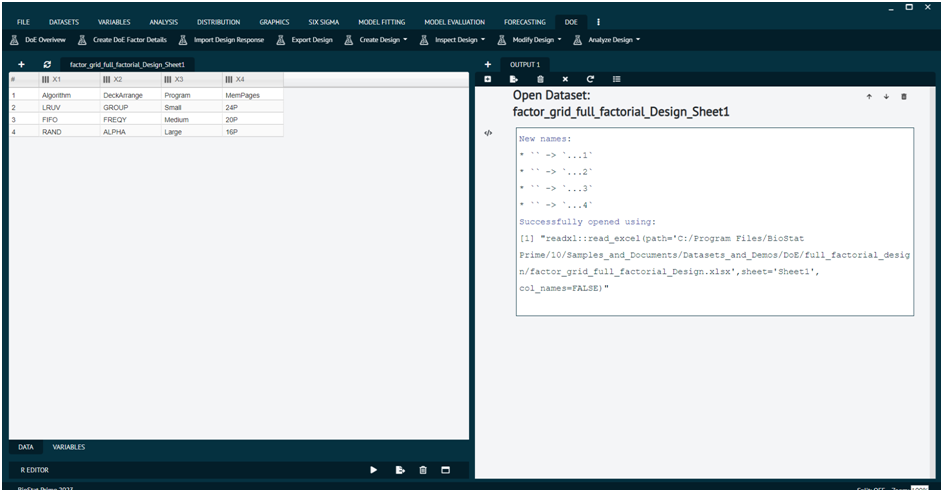Run R Editor code with play button
The image size is (943, 492).
pos(373,470)
